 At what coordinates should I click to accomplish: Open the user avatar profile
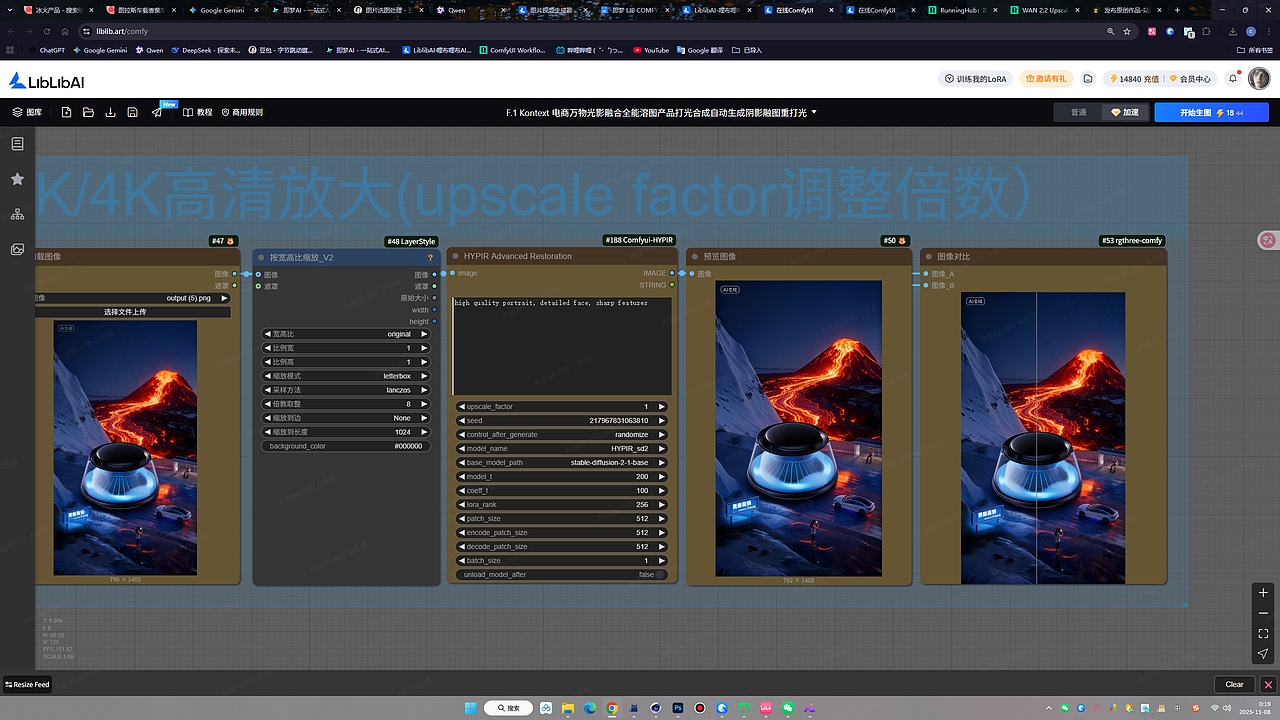pyautogui.click(x=1259, y=79)
